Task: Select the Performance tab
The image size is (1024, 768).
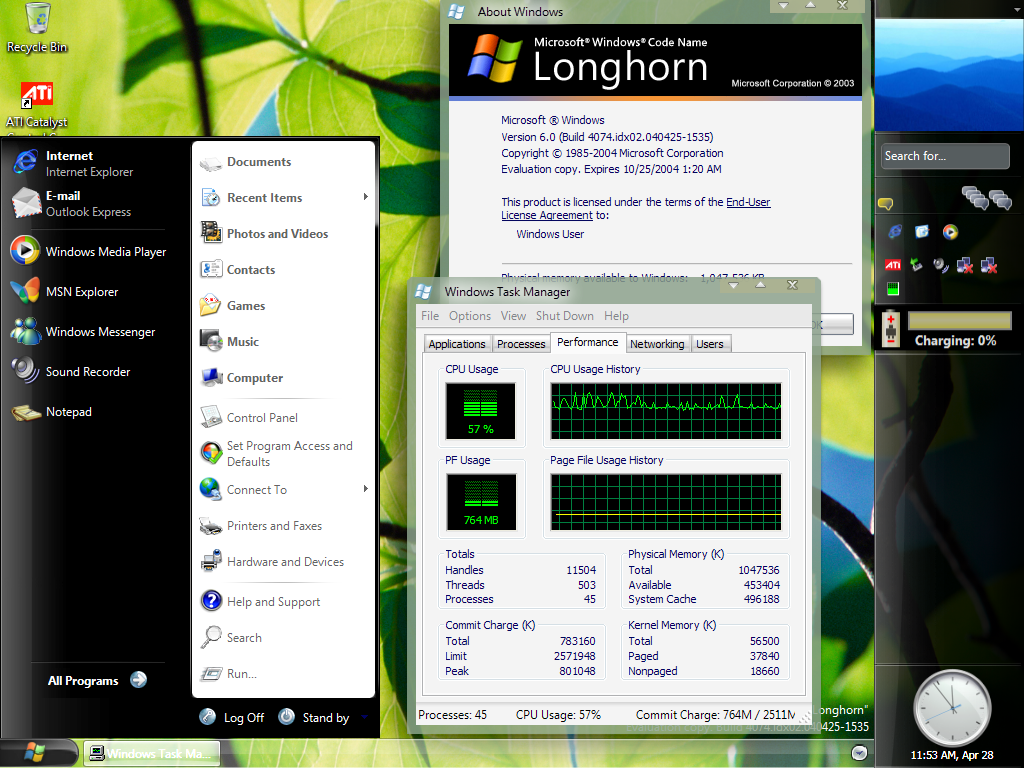Action: [588, 342]
